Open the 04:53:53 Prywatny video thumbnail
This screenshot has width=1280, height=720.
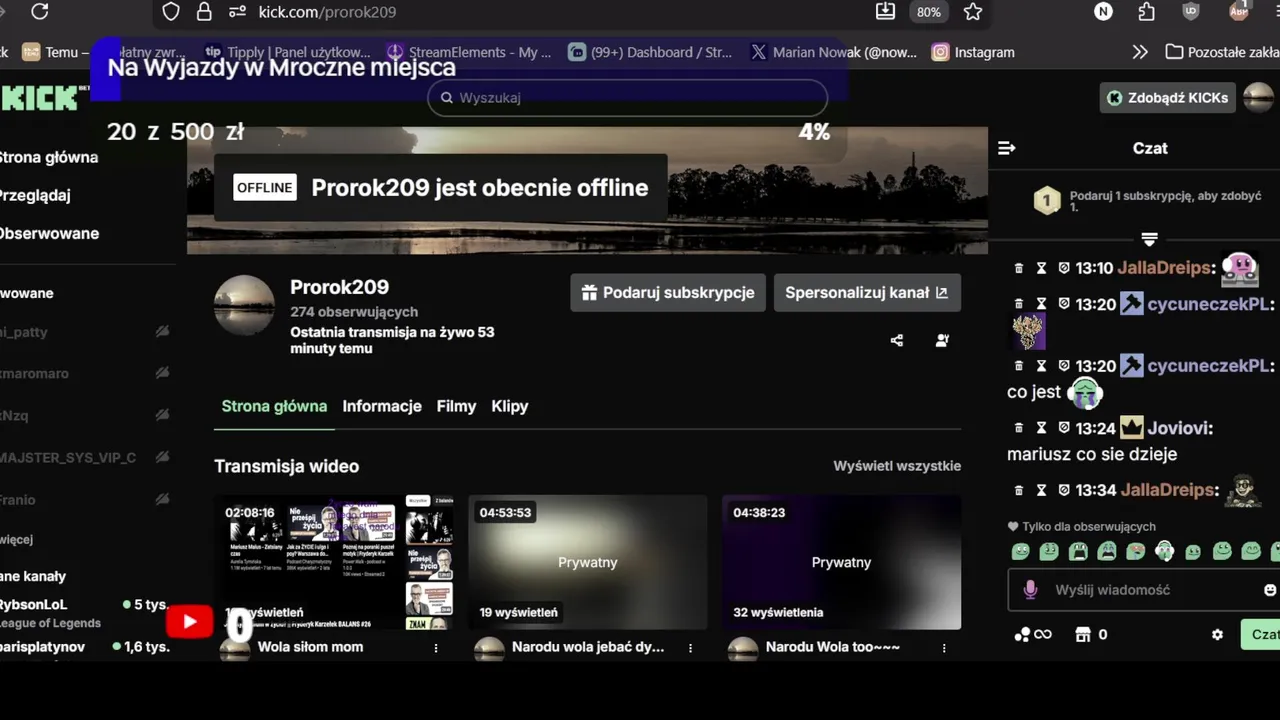pyautogui.click(x=588, y=562)
